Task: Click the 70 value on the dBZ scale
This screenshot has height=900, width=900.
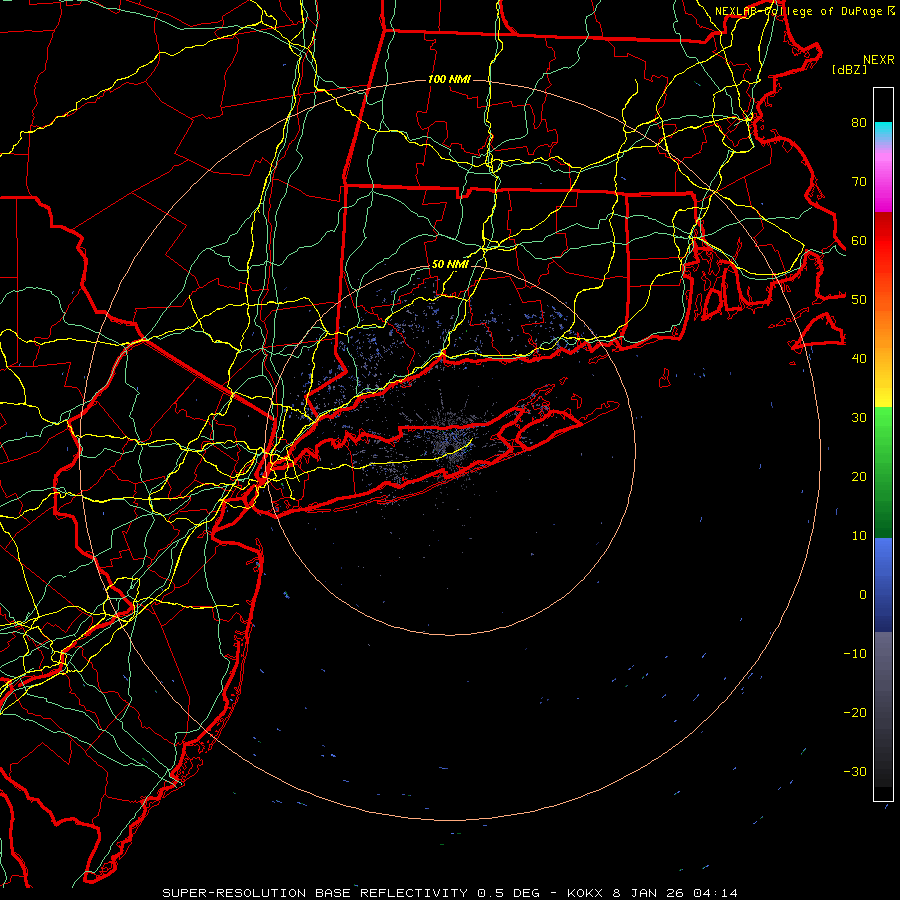Action: coord(859,181)
